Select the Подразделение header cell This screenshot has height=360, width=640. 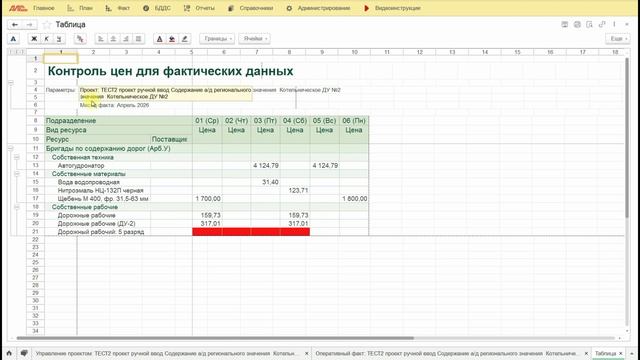coord(118,121)
